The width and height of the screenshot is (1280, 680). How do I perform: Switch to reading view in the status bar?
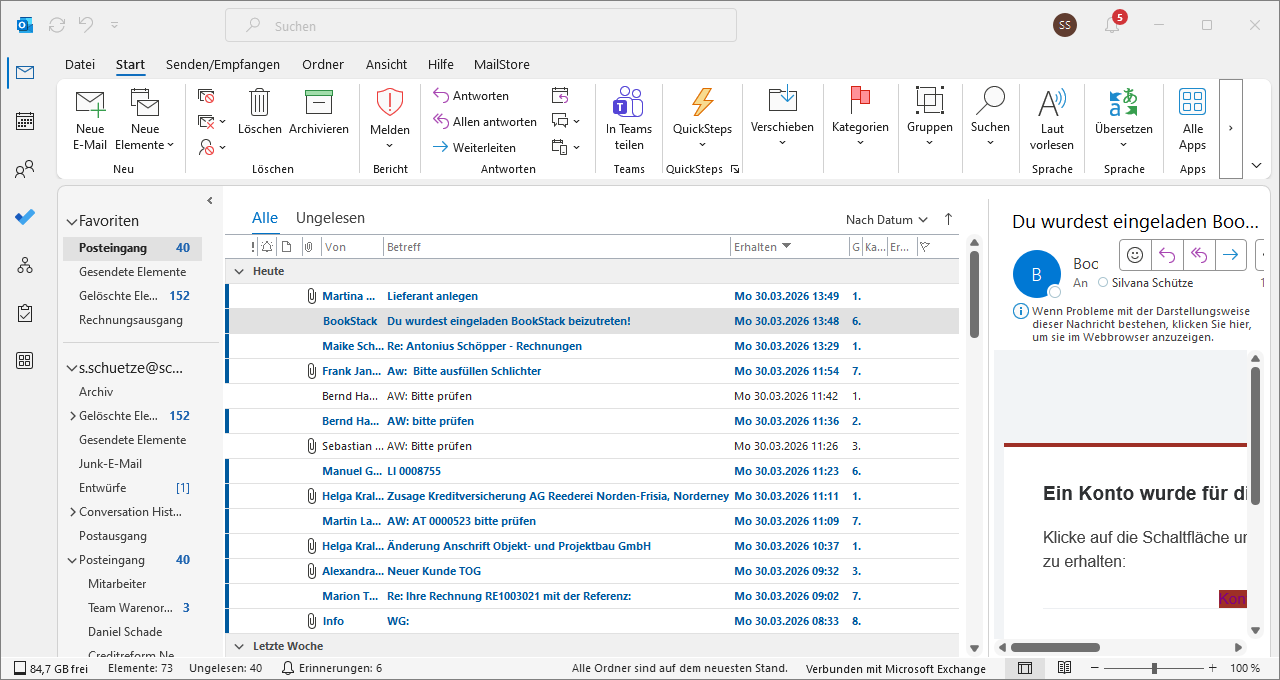(x=1064, y=668)
